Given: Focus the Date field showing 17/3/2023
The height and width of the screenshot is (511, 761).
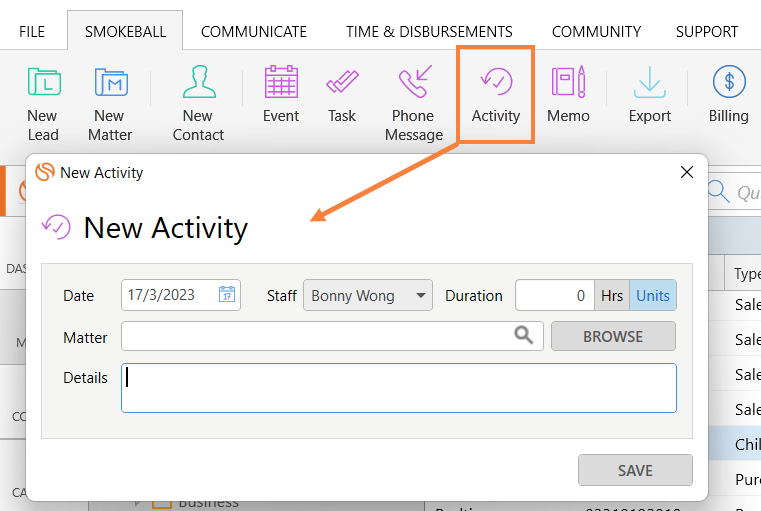Looking at the screenshot, I should pyautogui.click(x=181, y=295).
